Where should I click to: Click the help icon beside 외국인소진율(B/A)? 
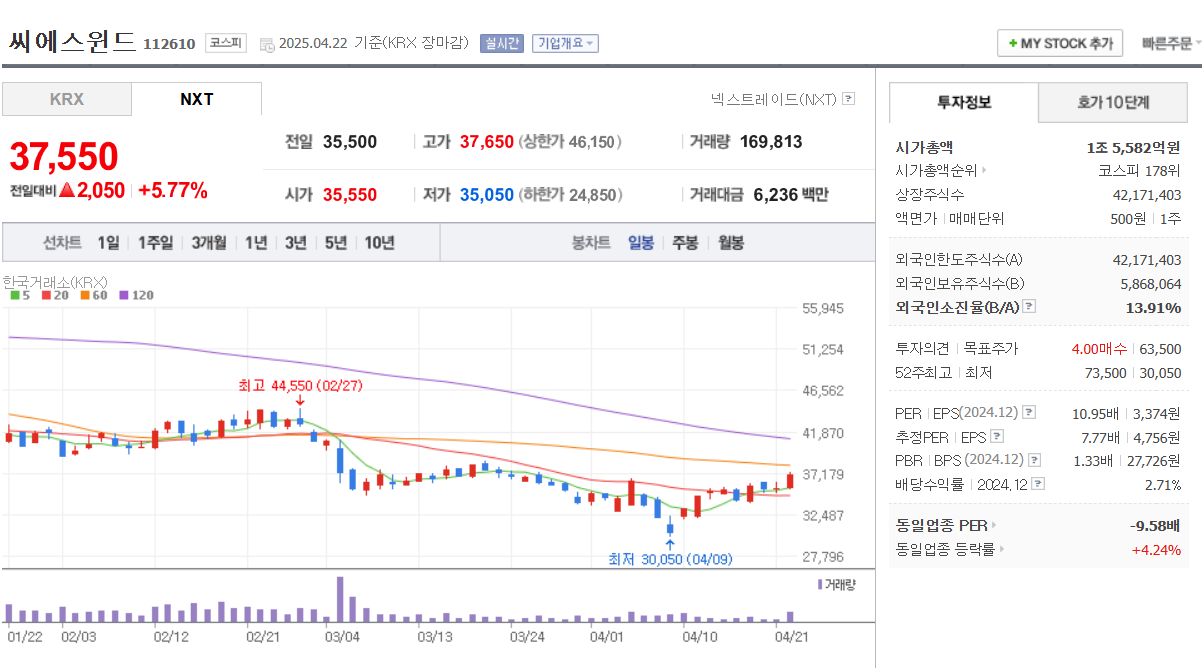pyautogui.click(x=1028, y=306)
